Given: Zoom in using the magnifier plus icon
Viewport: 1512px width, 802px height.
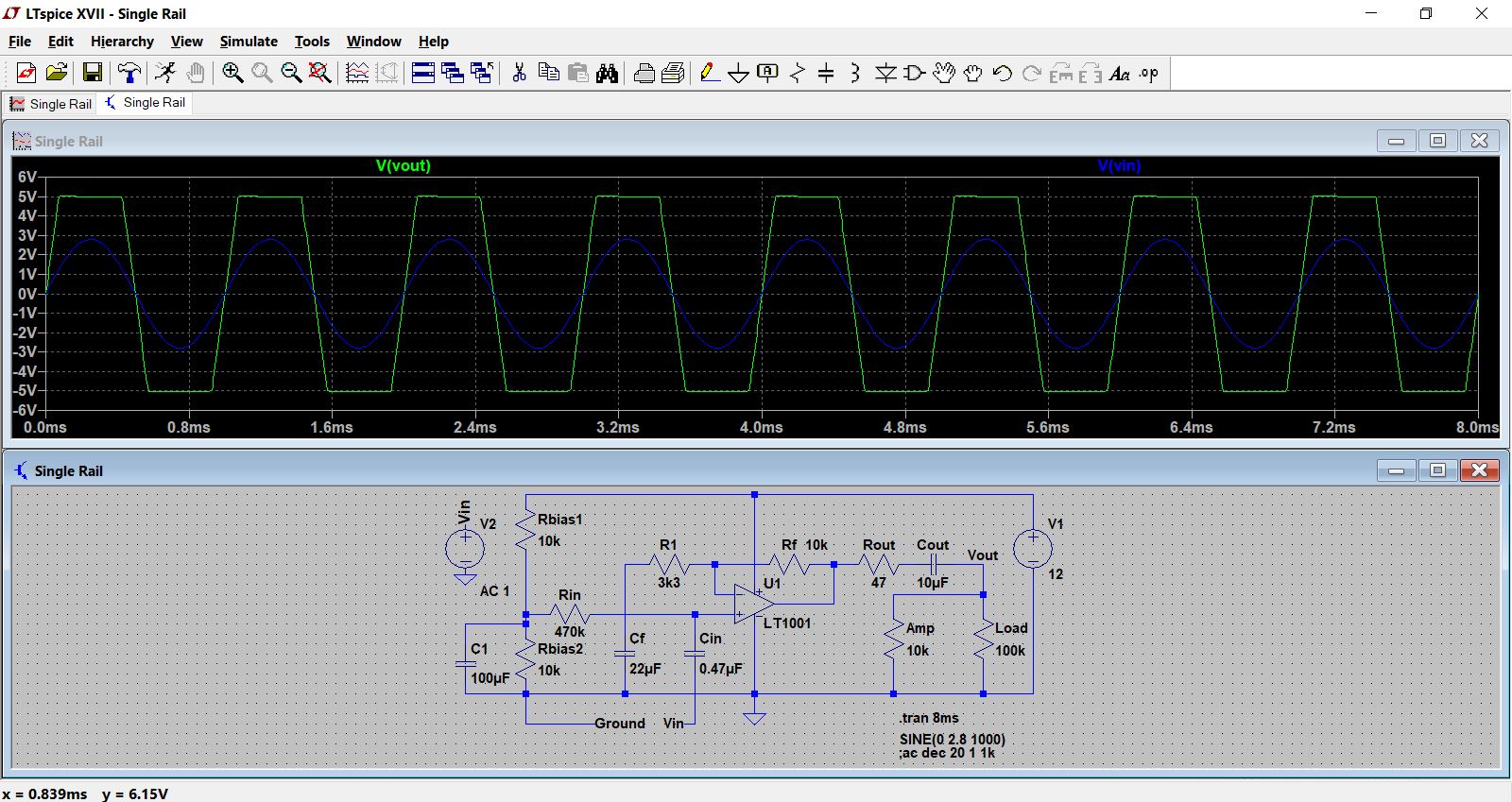Looking at the screenshot, I should tap(232, 73).
